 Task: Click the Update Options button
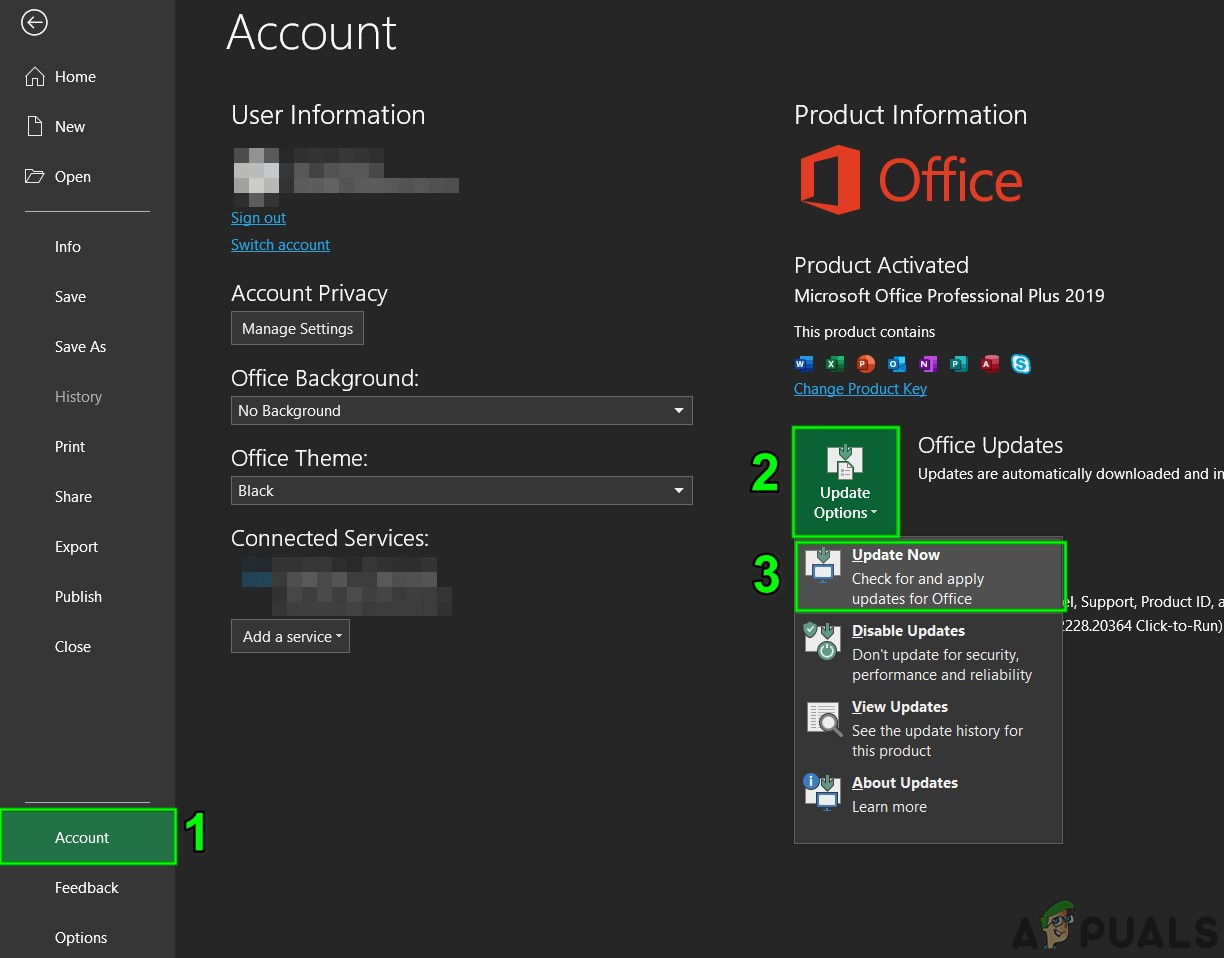[x=845, y=482]
